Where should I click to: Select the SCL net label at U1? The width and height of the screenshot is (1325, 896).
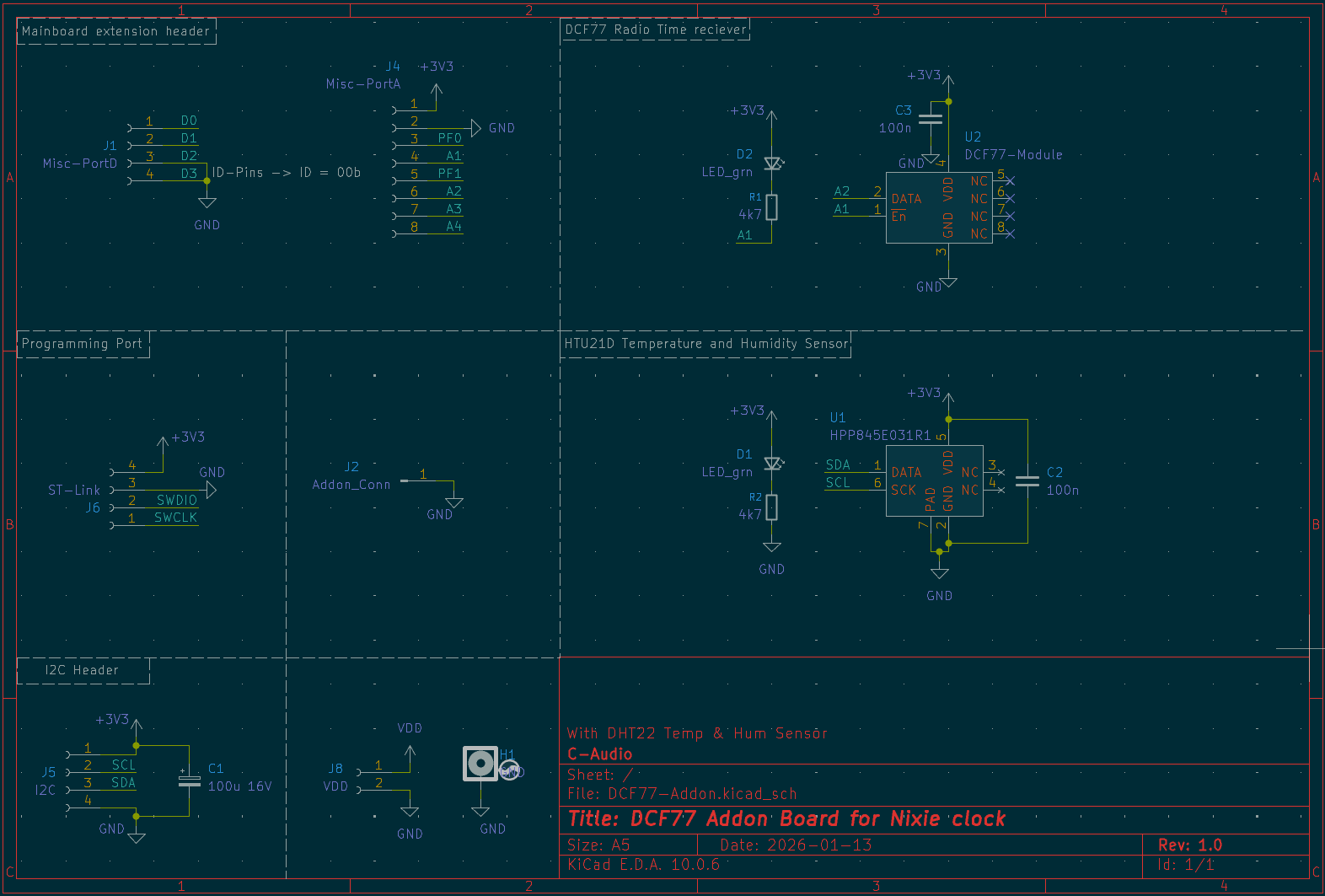pyautogui.click(x=838, y=483)
